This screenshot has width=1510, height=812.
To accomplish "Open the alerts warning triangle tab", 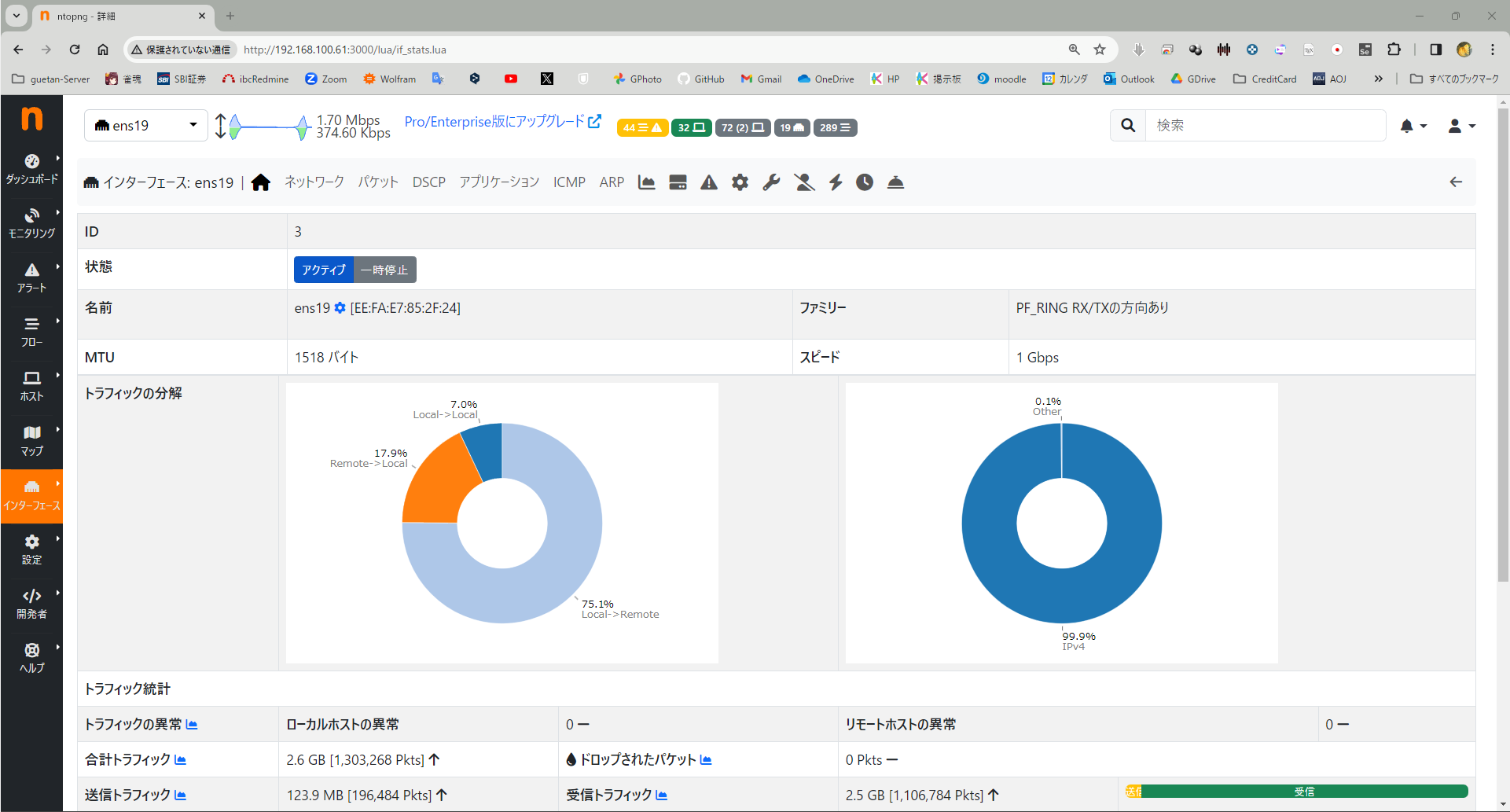I will [x=709, y=182].
